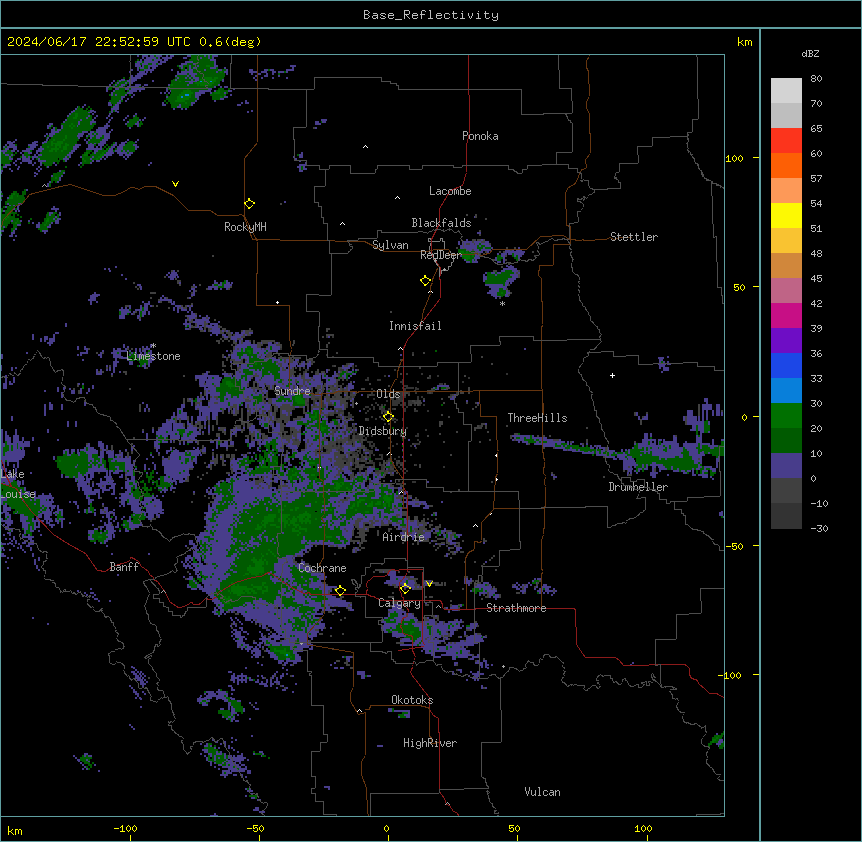
Task: Select the yellow 51-54 dBZ legend swatch
Action: tap(786, 215)
